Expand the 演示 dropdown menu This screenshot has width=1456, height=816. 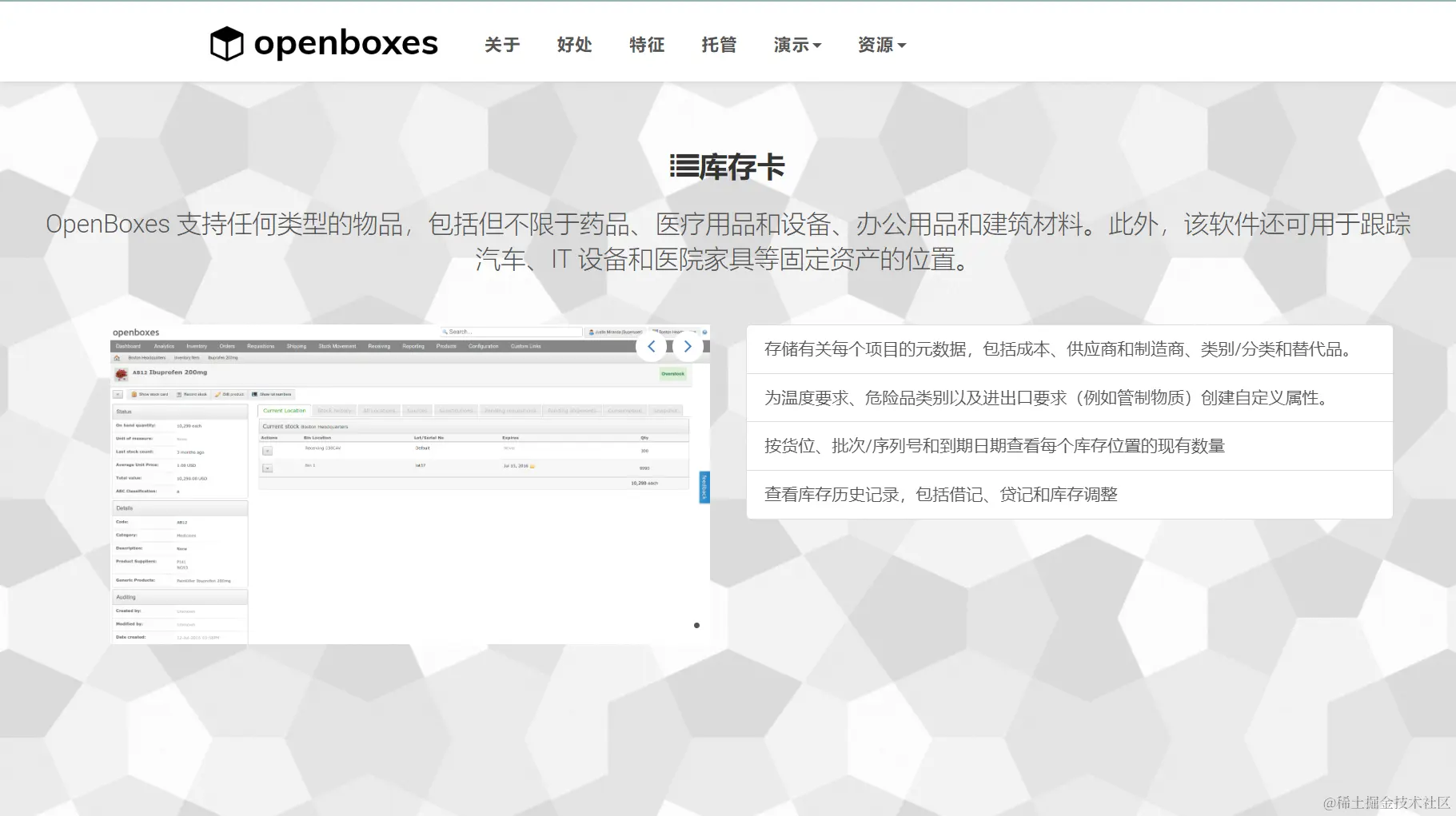[x=797, y=45]
